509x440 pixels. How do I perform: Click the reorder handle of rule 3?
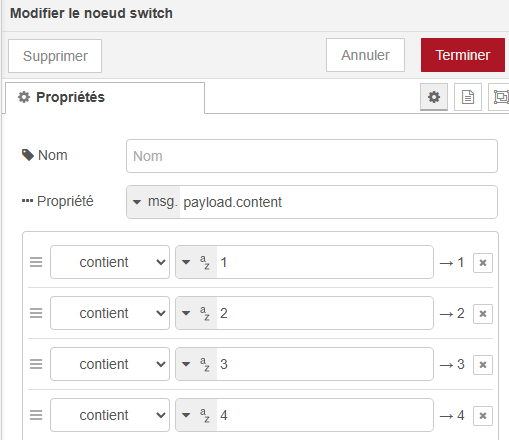click(36, 364)
